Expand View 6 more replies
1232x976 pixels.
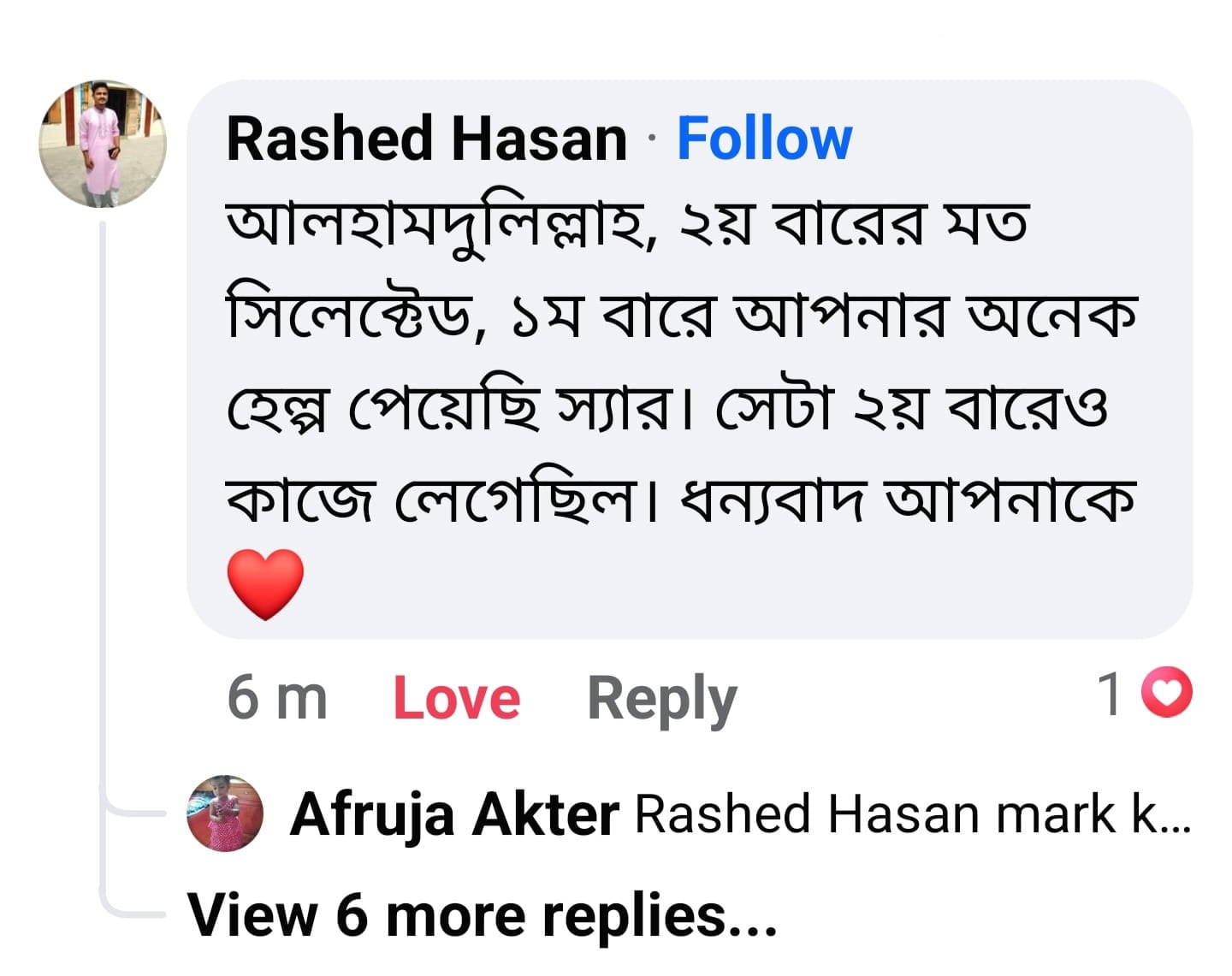coord(482,914)
